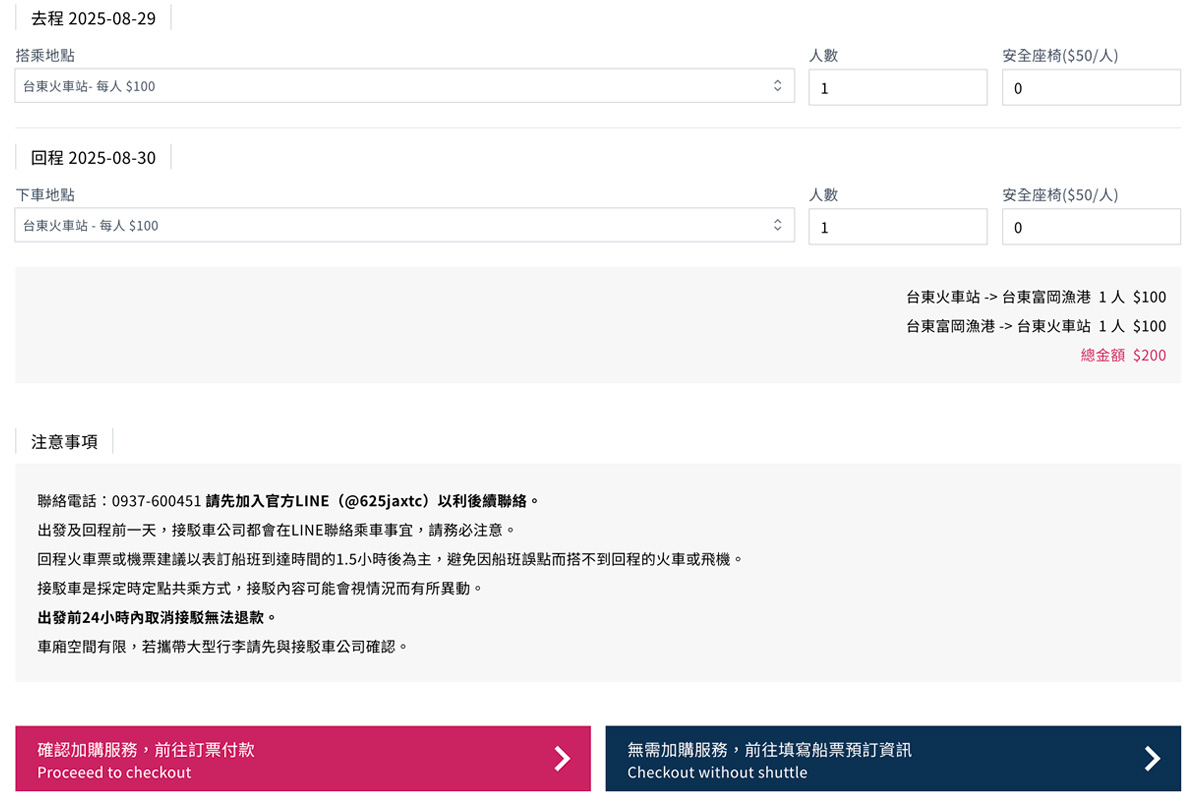Screen dimensions: 1200x800
Task: Click the 去程 安全座椅 quantity field
Action: [x=1091, y=87]
